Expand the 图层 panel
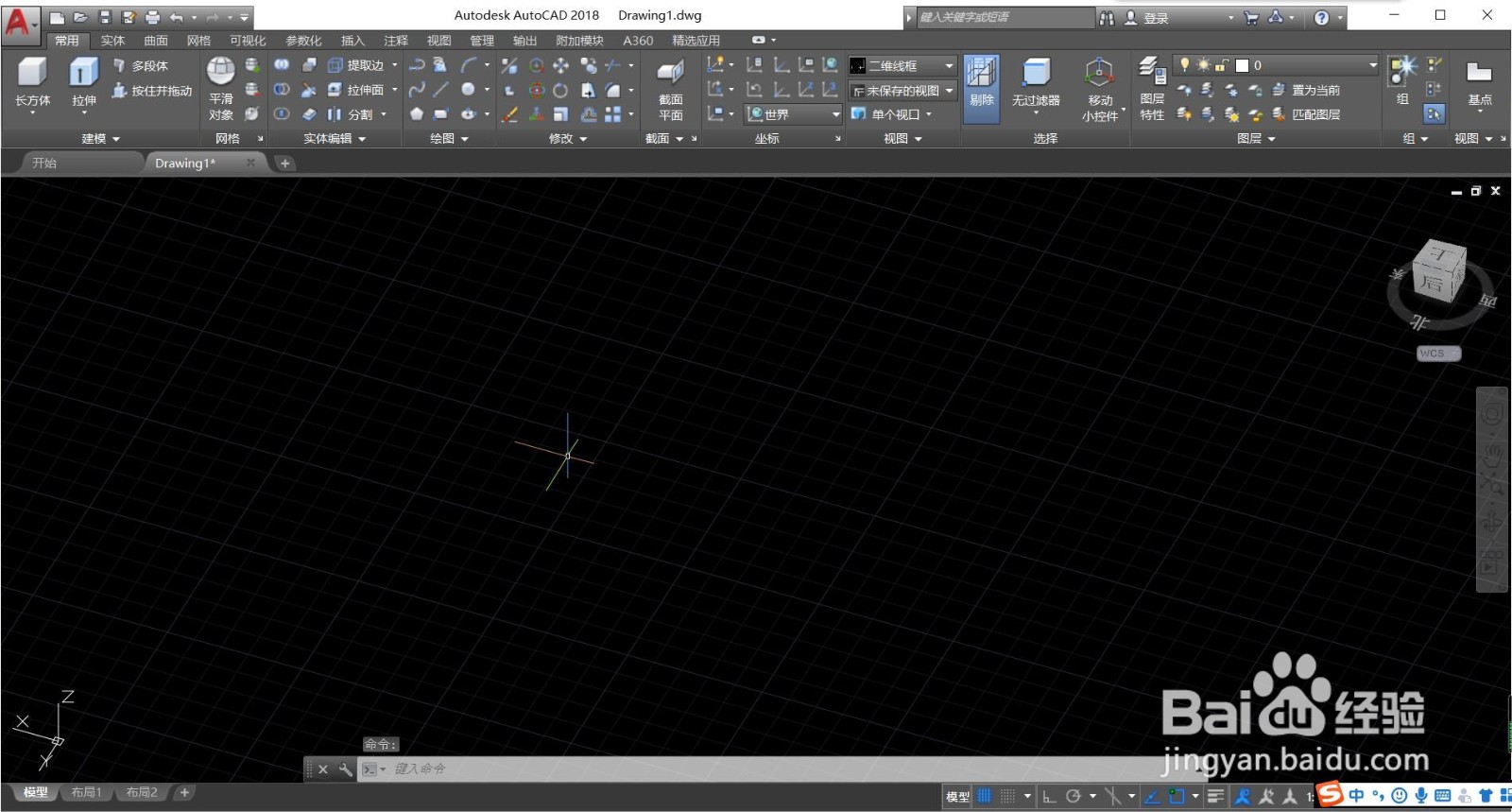1512x812 pixels. click(x=1256, y=139)
